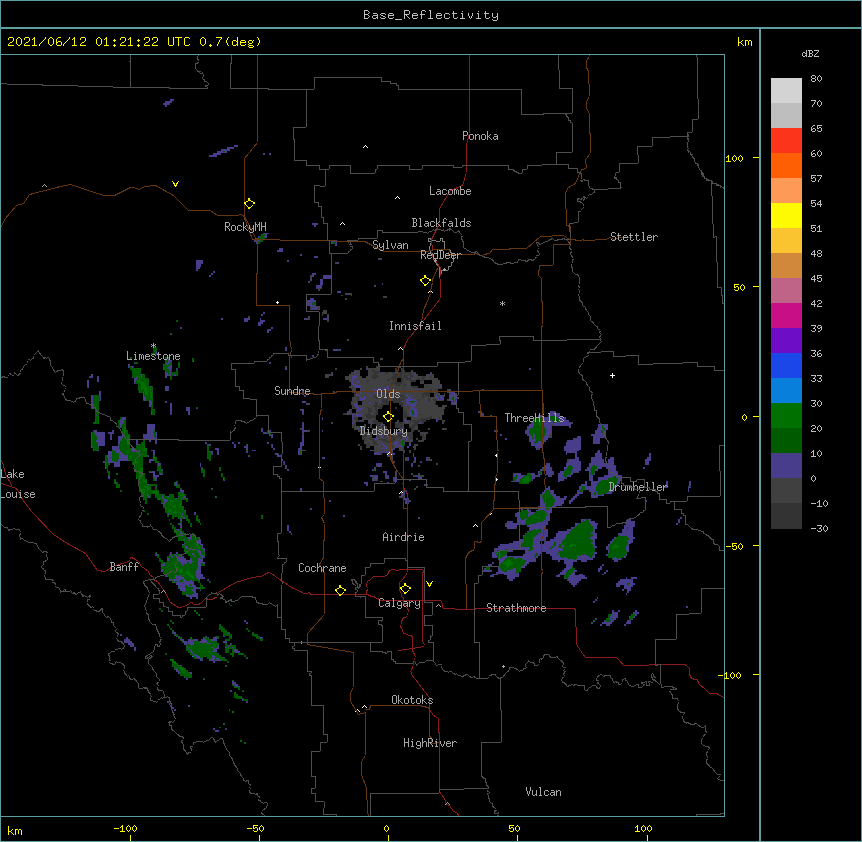Select the white asterisk marker east of Innisfail
This screenshot has height=842, width=862.
(502, 303)
